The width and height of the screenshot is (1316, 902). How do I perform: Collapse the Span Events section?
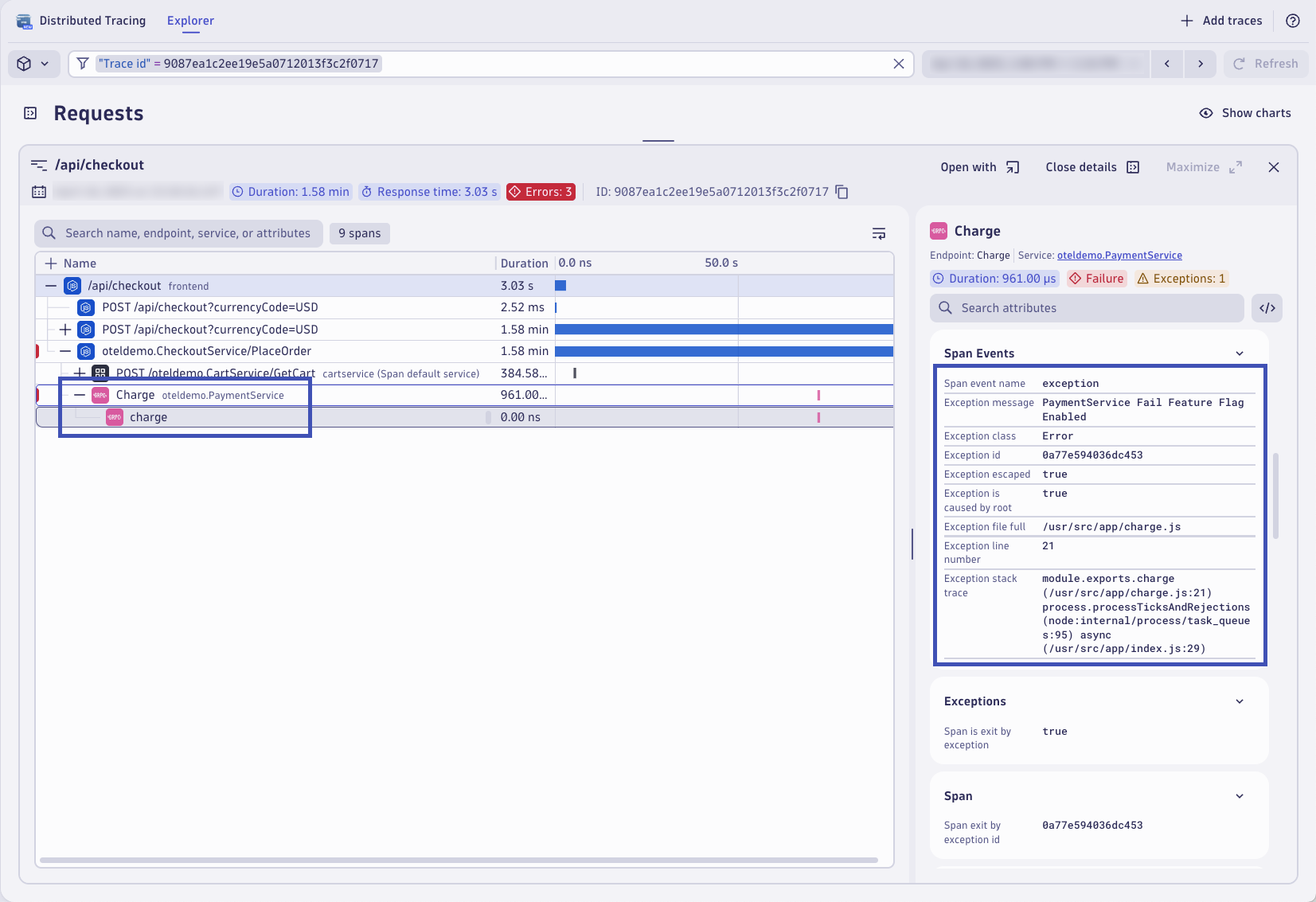click(x=1240, y=353)
